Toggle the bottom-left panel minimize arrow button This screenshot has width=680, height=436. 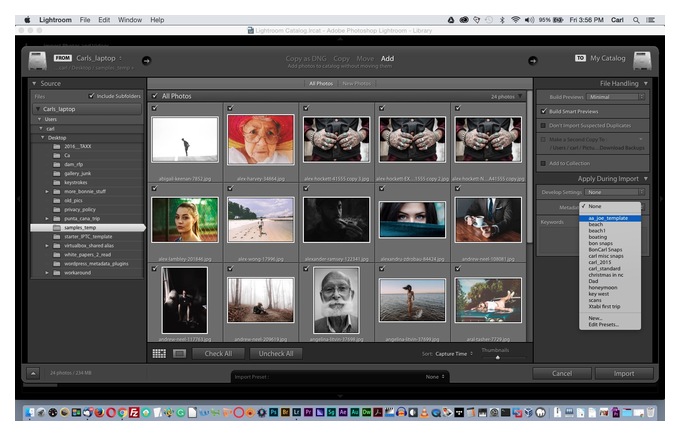pyautogui.click(x=33, y=373)
